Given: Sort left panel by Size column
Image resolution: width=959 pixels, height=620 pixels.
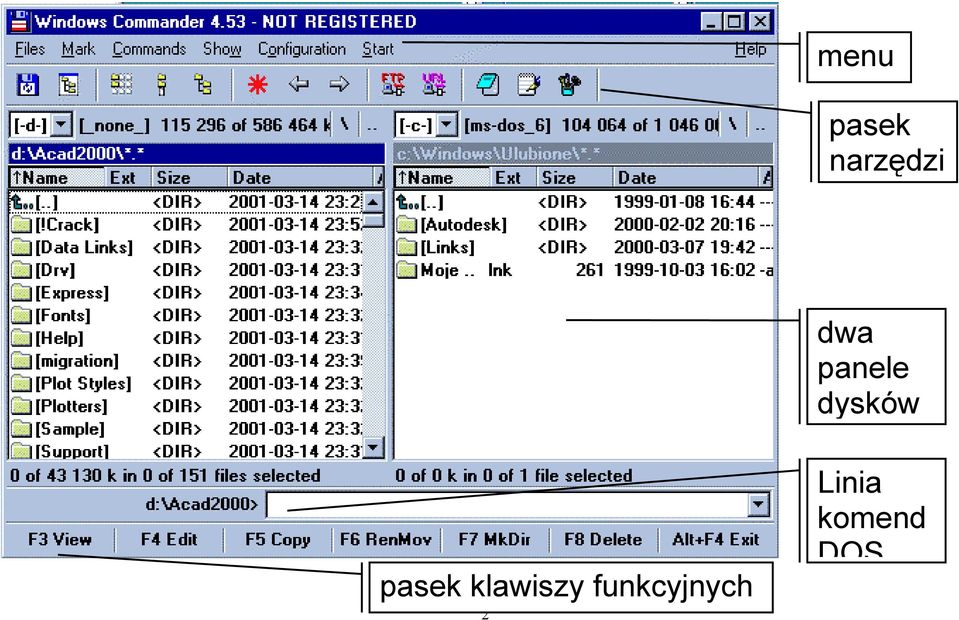Looking at the screenshot, I should [190, 178].
